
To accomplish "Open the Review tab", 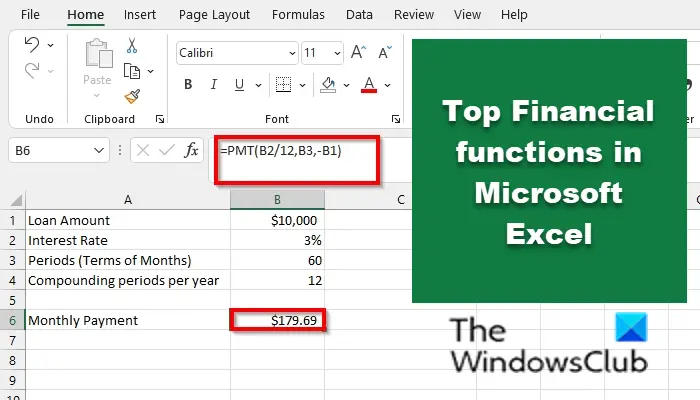I will 414,15.
